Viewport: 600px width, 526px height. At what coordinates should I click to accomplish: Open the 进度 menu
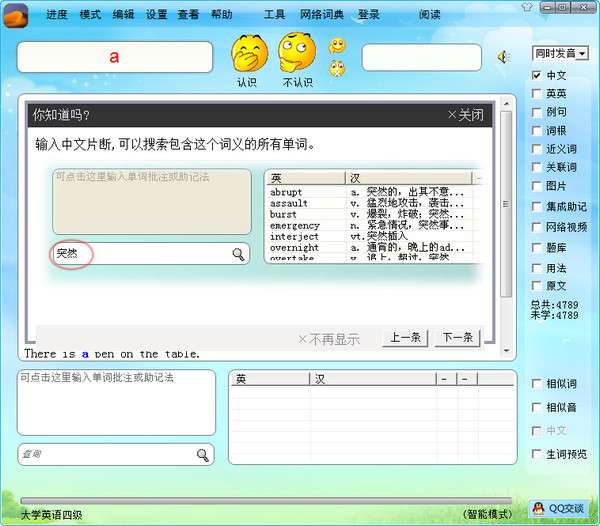click(57, 15)
